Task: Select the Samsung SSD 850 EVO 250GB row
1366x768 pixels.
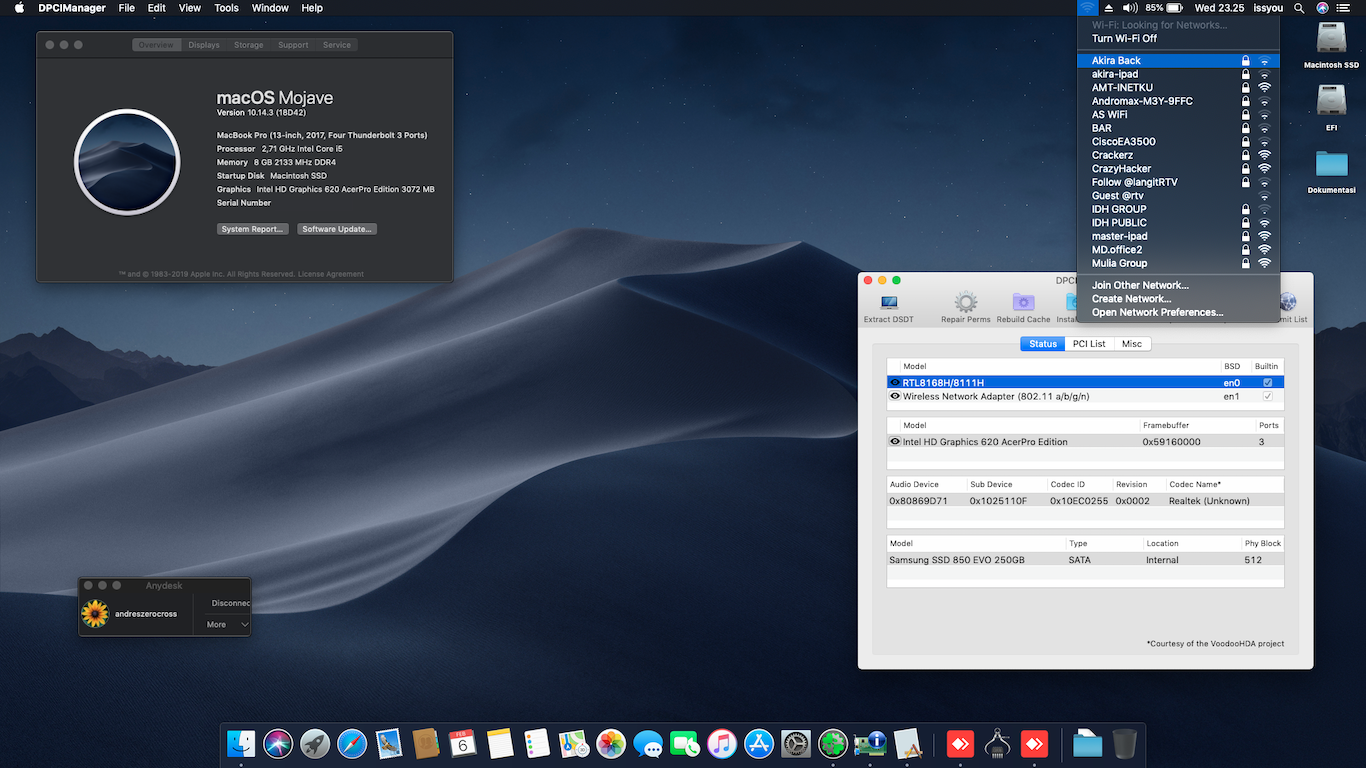Action: click(x=1085, y=560)
